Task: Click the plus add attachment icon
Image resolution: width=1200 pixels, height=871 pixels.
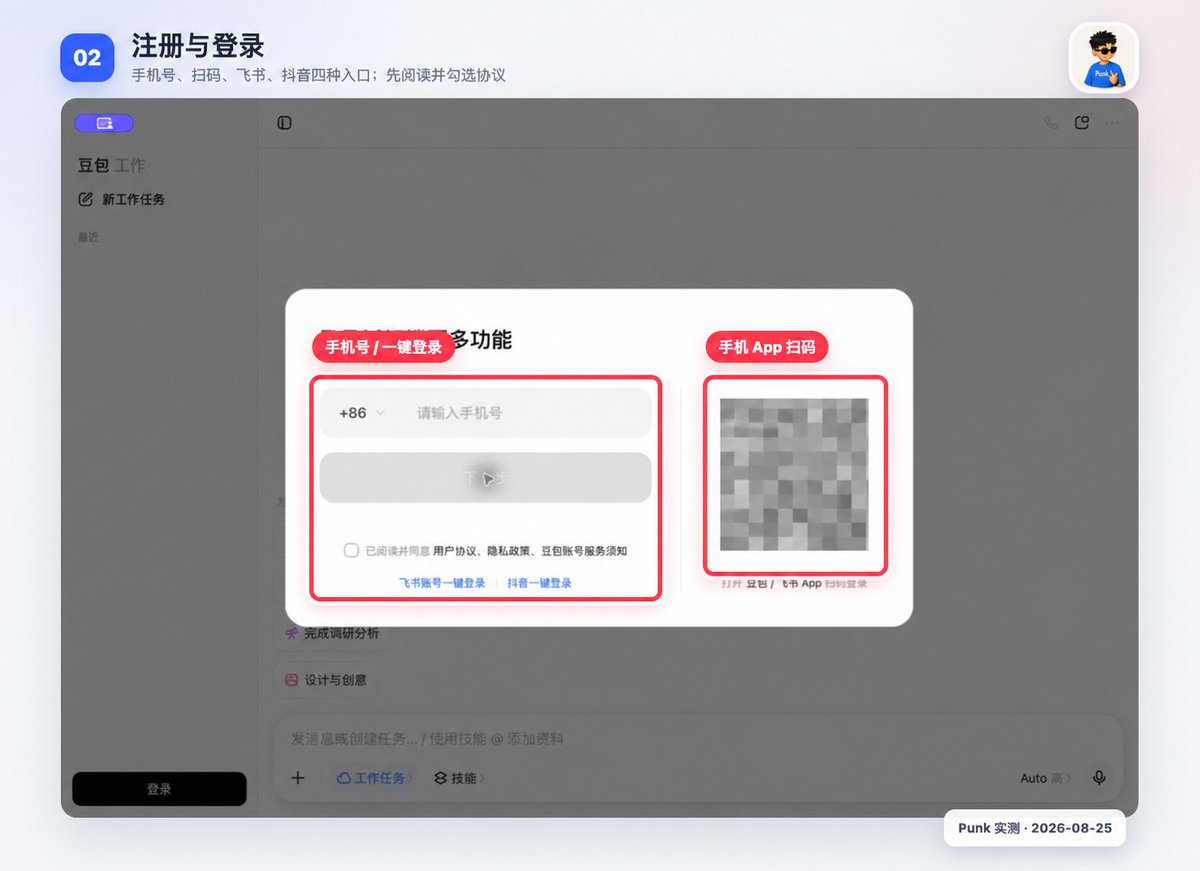Action: [x=298, y=778]
